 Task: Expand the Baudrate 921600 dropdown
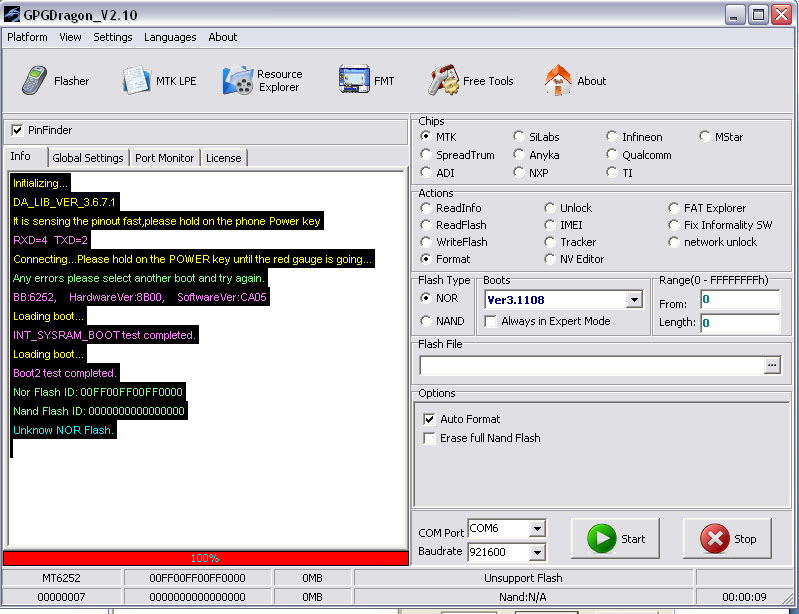coord(537,552)
